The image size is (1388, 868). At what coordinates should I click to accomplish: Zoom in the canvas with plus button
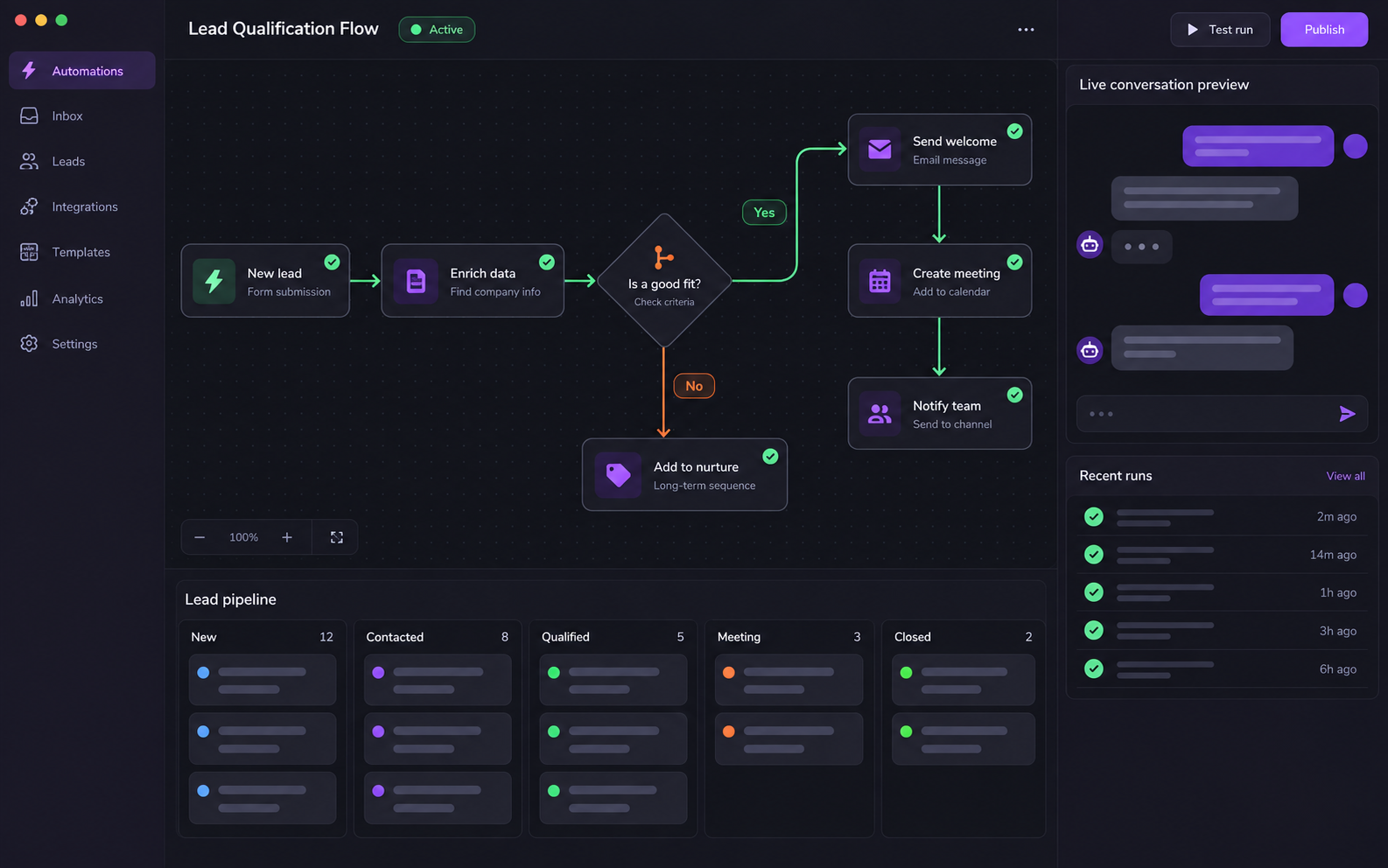[287, 537]
